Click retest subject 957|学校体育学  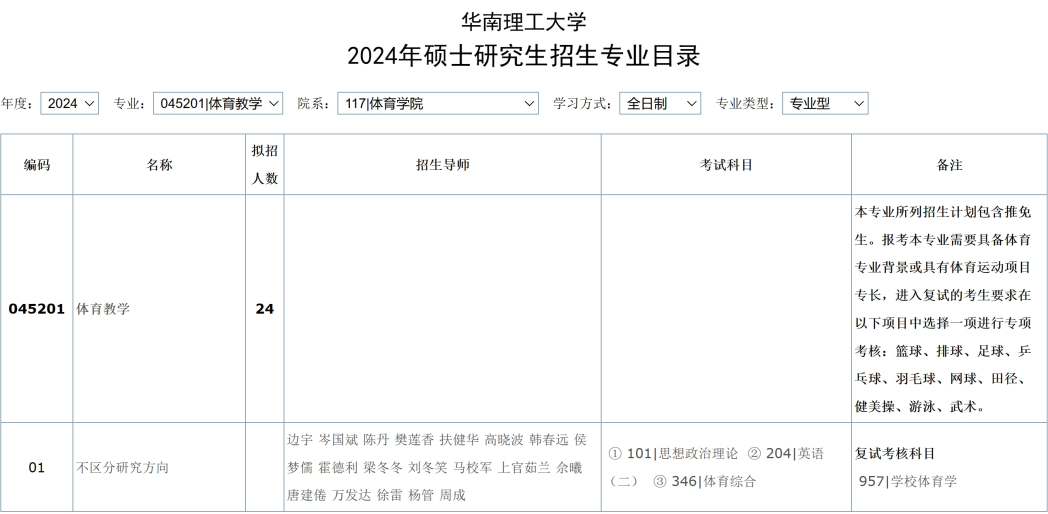(908, 481)
